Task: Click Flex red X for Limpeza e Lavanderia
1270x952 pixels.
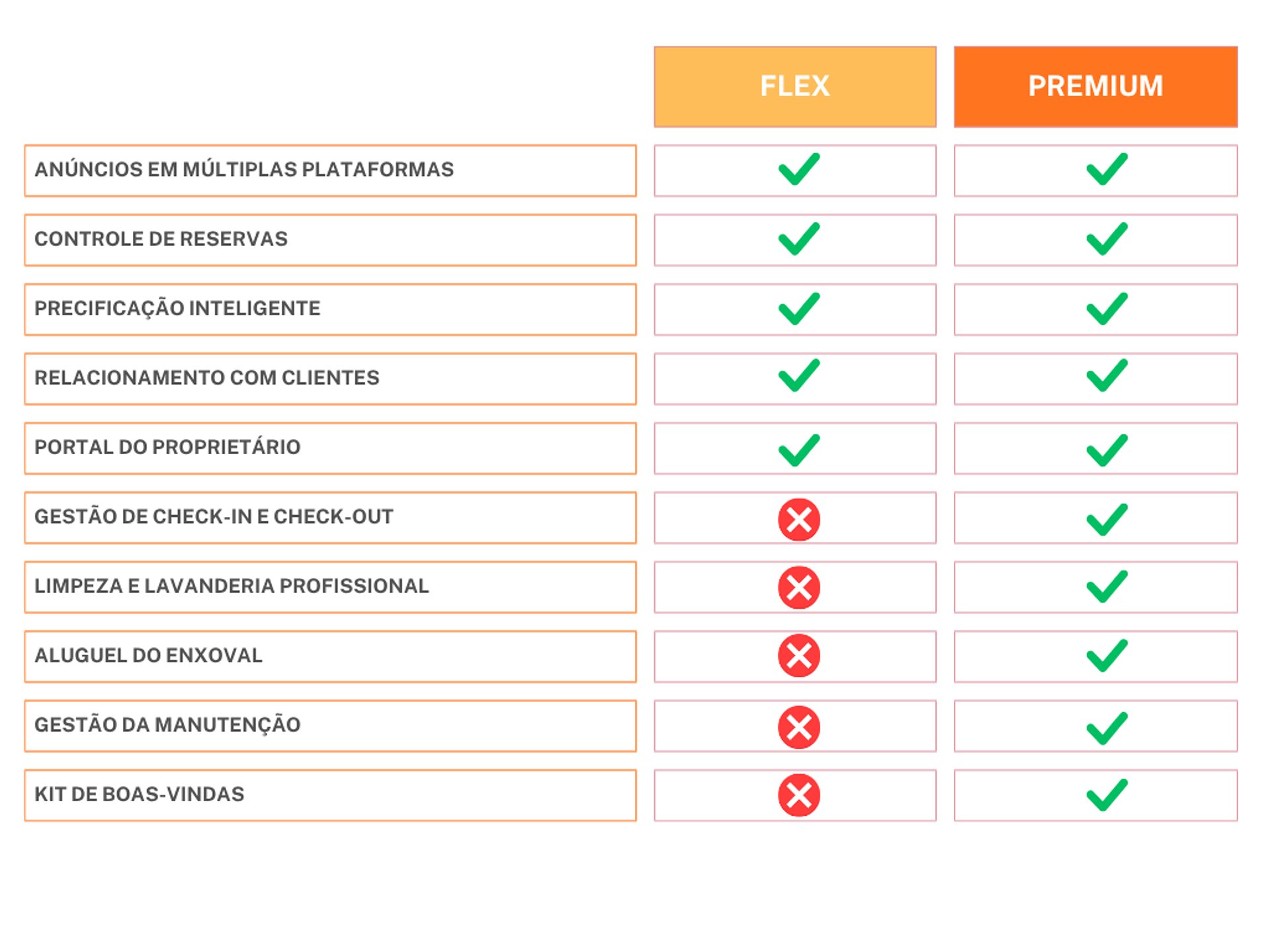Action: [798, 587]
